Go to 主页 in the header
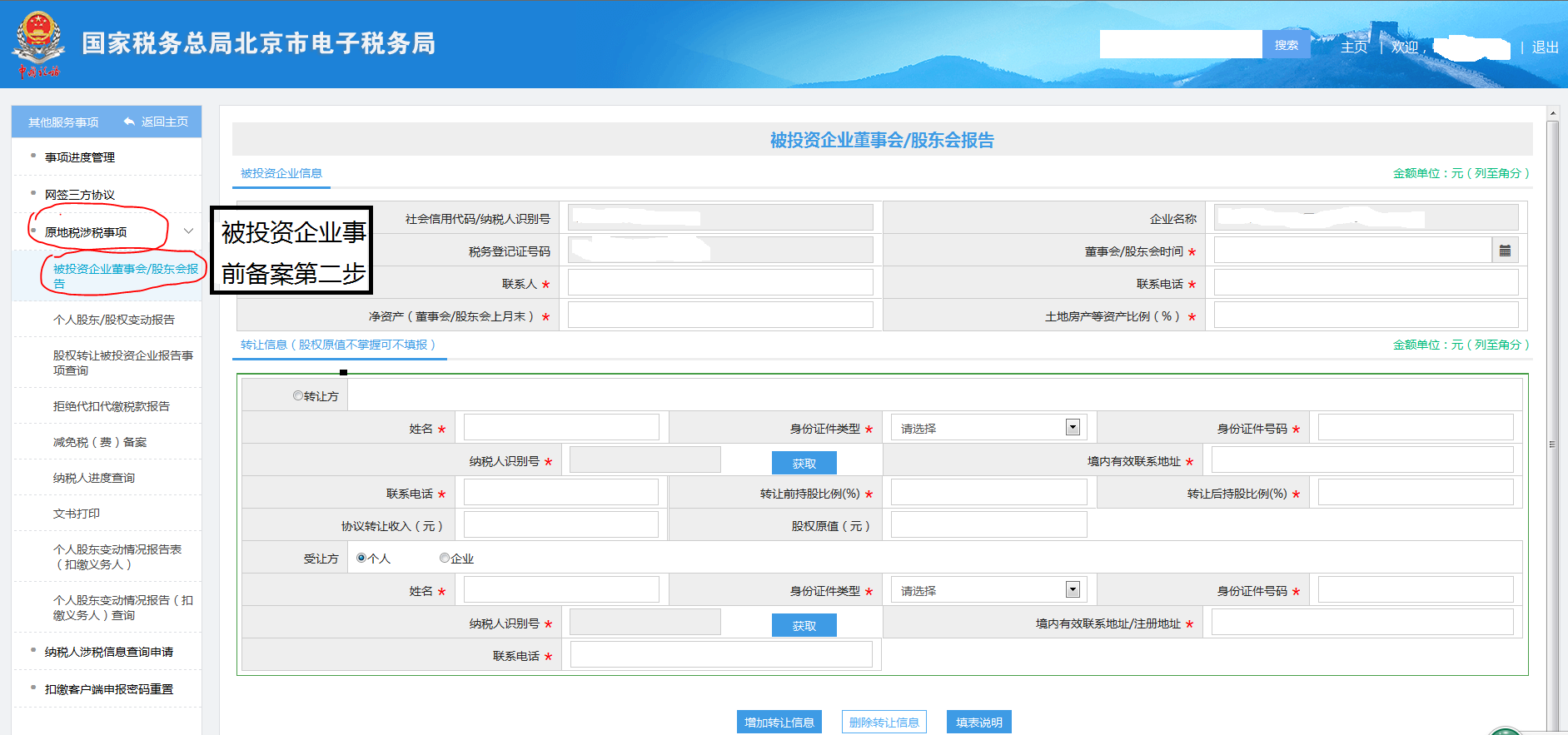The width and height of the screenshot is (1568, 735). coord(1354,47)
